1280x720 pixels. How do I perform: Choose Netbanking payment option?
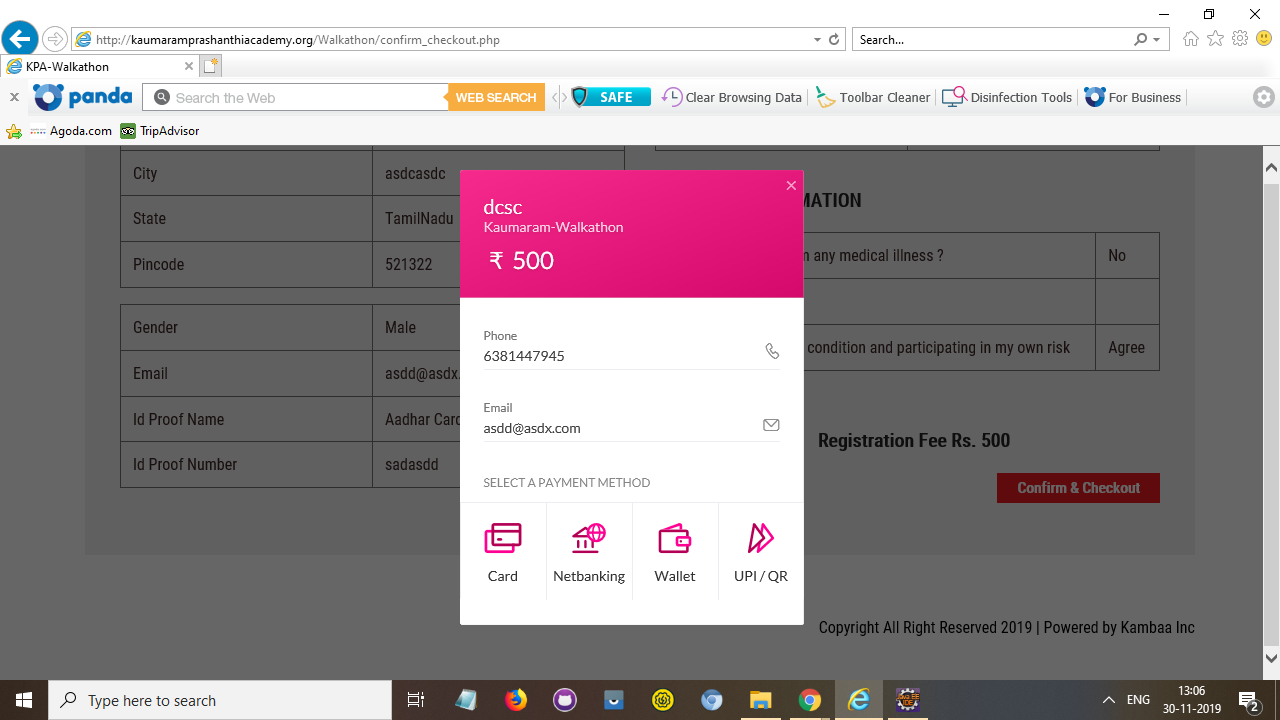click(589, 552)
